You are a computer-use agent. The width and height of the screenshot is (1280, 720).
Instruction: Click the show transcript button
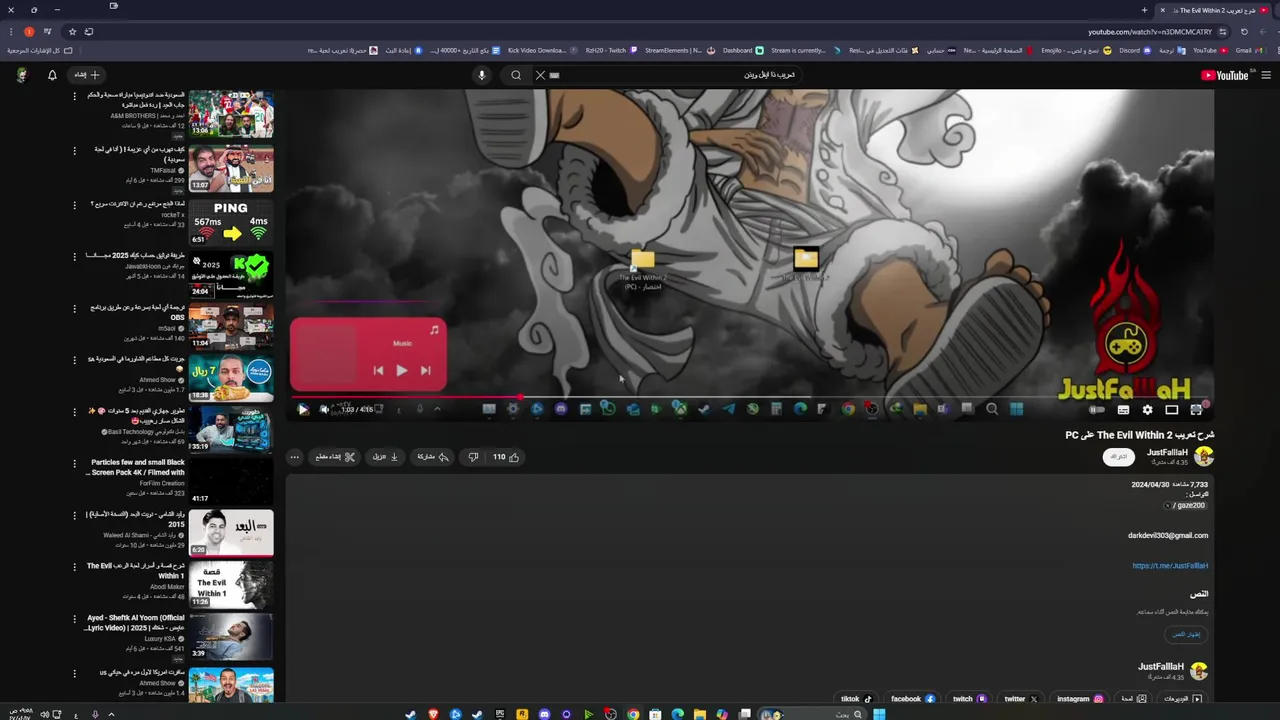[x=1185, y=634]
